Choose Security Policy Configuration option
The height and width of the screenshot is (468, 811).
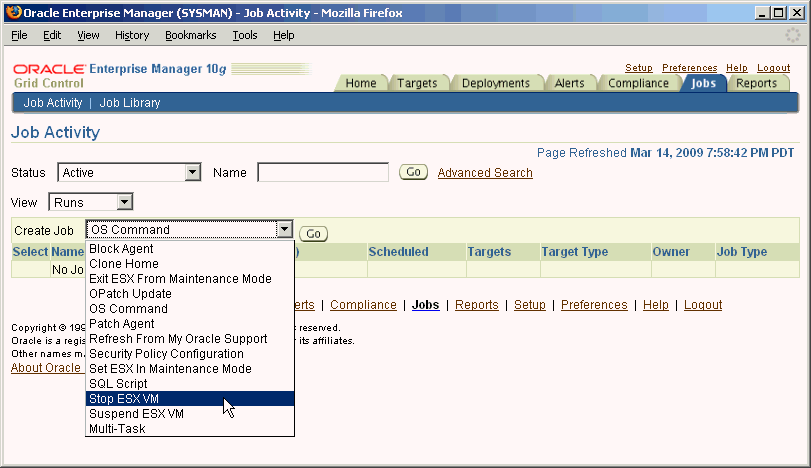coord(190,354)
